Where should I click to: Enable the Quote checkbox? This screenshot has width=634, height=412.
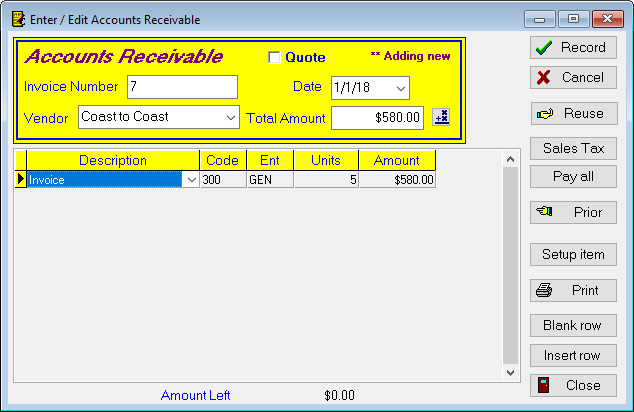(274, 57)
